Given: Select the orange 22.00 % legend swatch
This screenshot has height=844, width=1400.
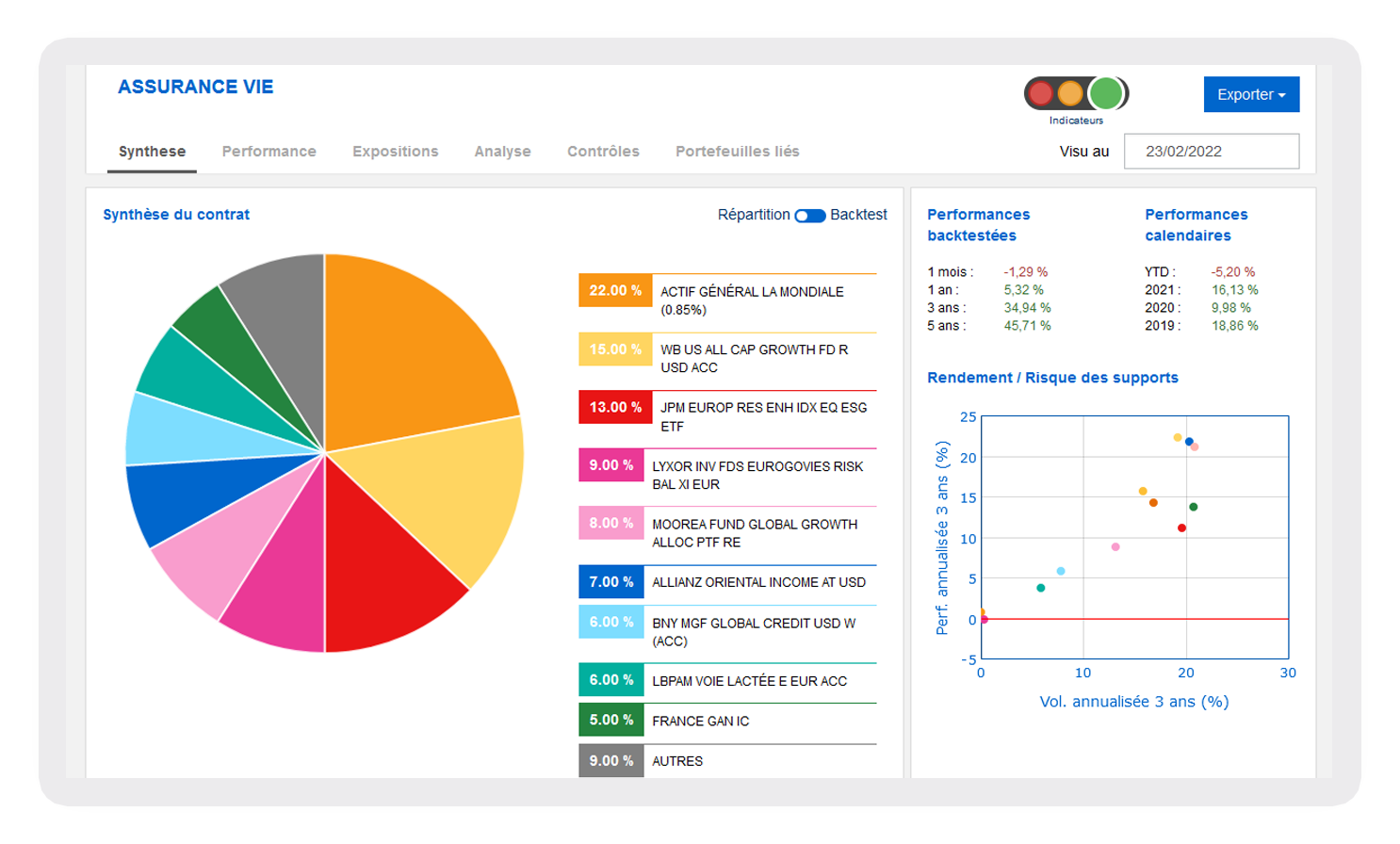Looking at the screenshot, I should [x=615, y=291].
